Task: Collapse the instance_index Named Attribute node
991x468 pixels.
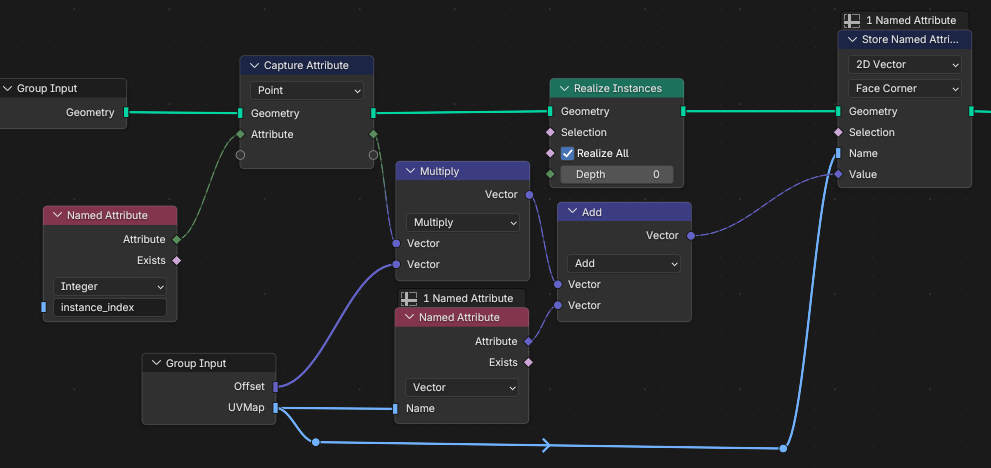Action: pyautogui.click(x=58, y=216)
